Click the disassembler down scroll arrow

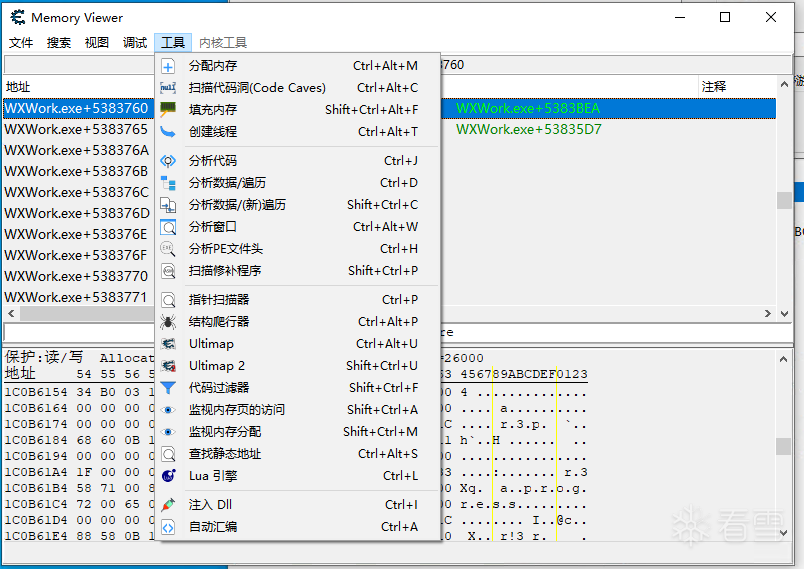(x=784, y=313)
